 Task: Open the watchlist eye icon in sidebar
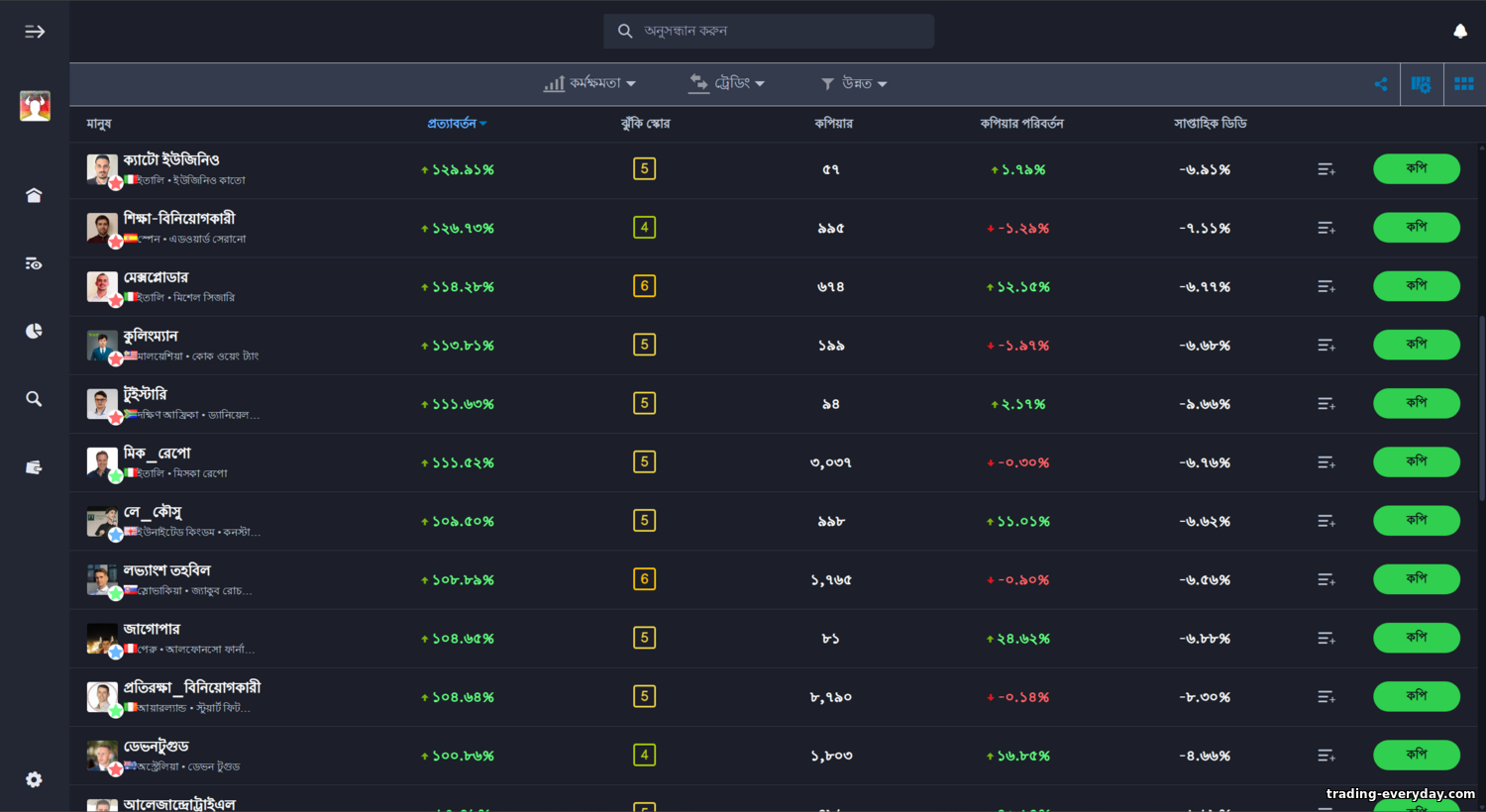pyautogui.click(x=34, y=263)
